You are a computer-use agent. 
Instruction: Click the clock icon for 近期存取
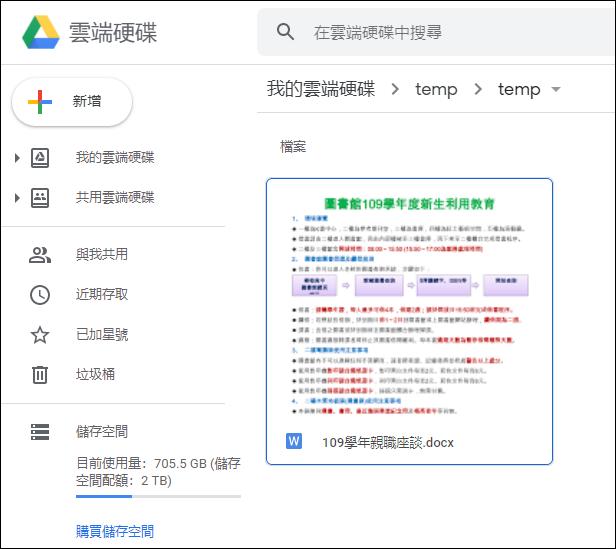[40, 295]
